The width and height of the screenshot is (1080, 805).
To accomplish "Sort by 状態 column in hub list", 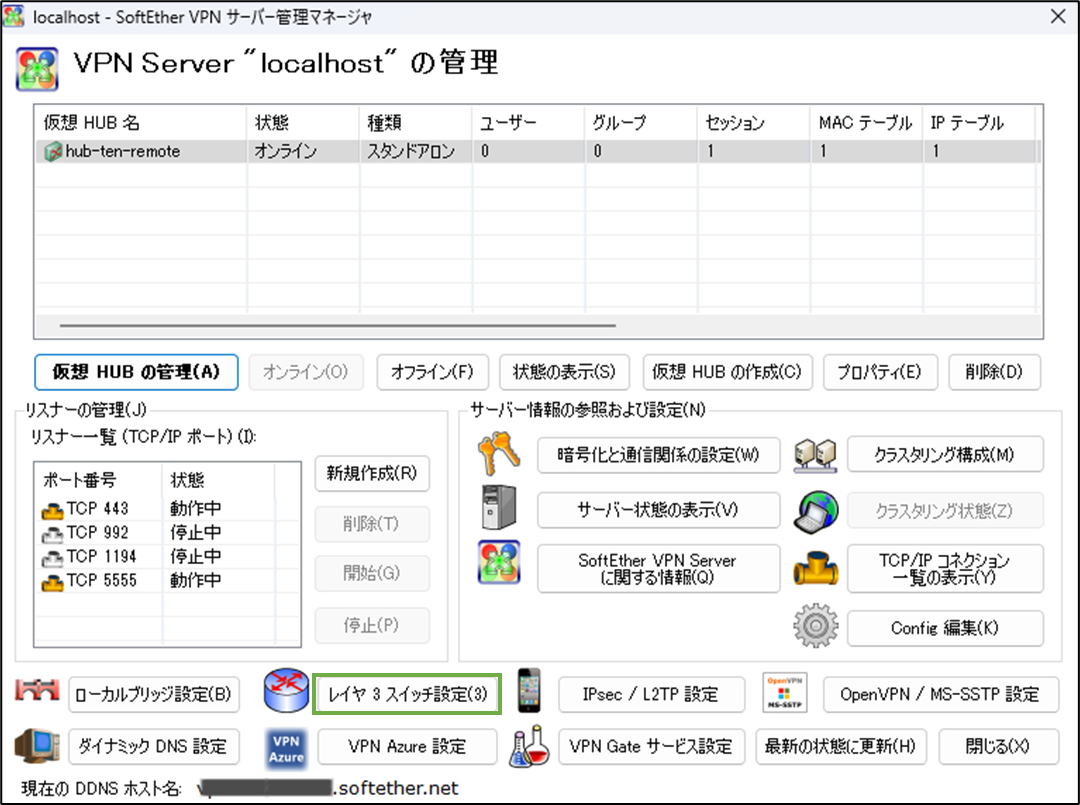I will 303,123.
